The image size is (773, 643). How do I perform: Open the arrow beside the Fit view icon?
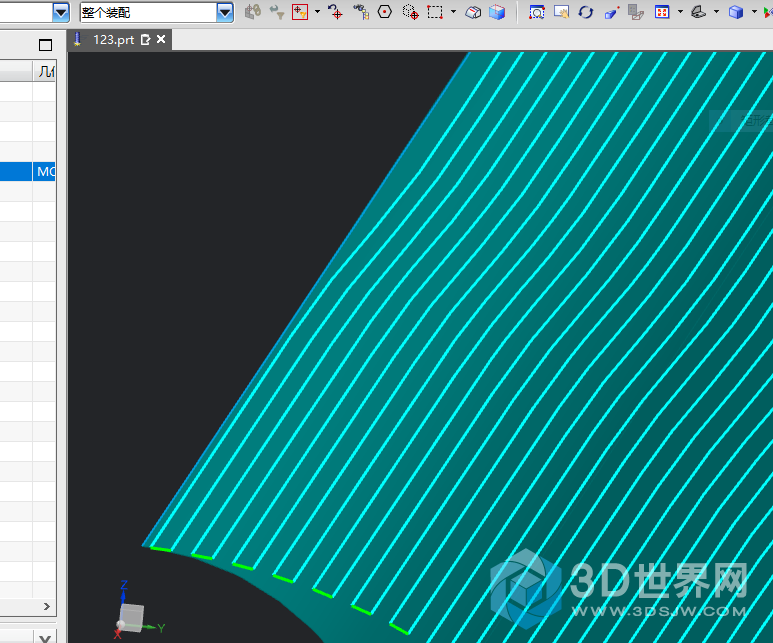[680, 12]
